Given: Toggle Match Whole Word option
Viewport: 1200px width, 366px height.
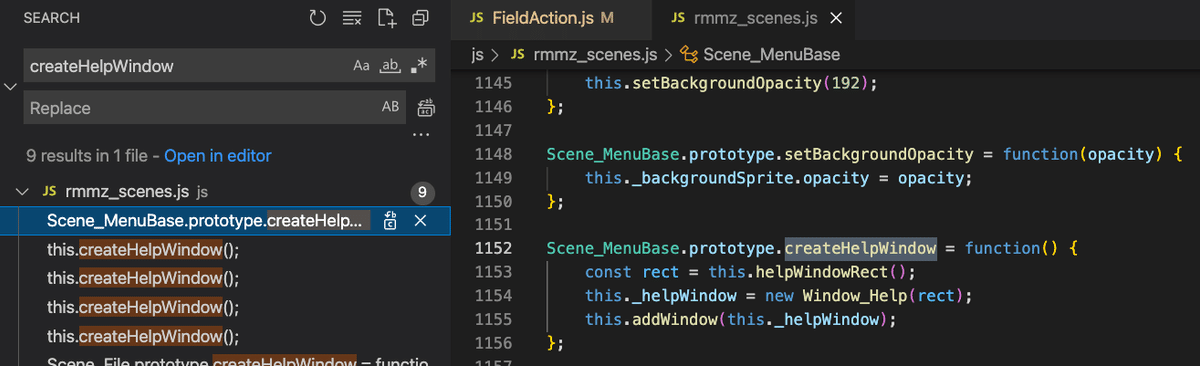Looking at the screenshot, I should (x=391, y=66).
